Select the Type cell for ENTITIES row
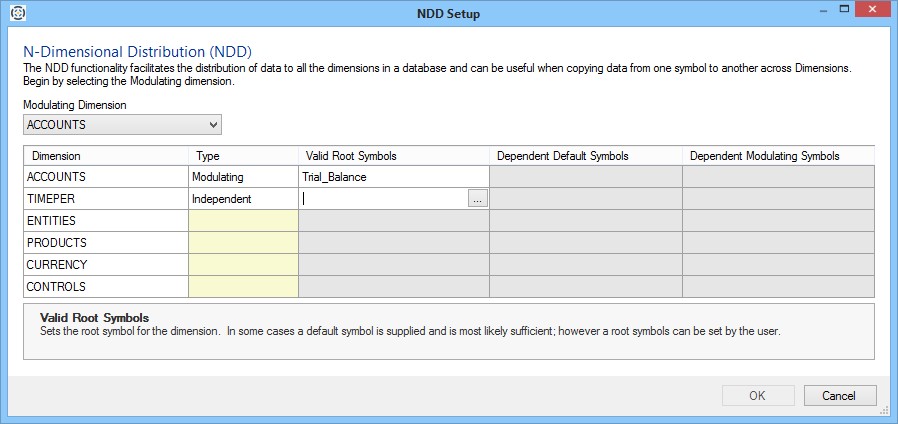 coord(243,221)
